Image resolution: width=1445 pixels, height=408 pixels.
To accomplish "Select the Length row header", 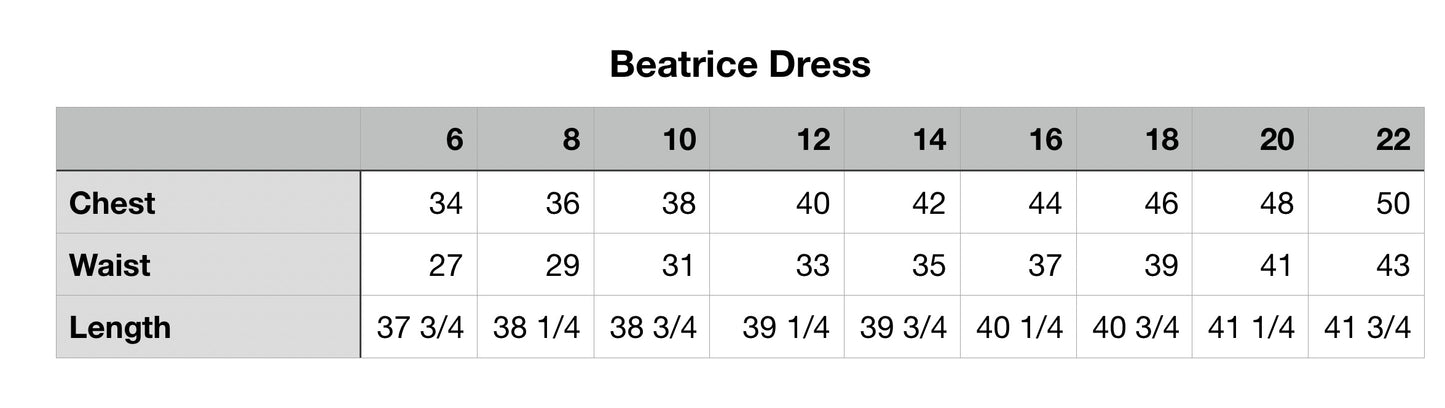I will click(120, 327).
